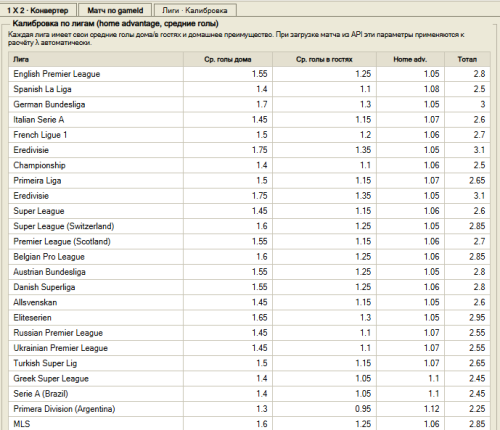
Task: Click Greek Super League home adv. 1.1
Action: [x=411, y=379]
